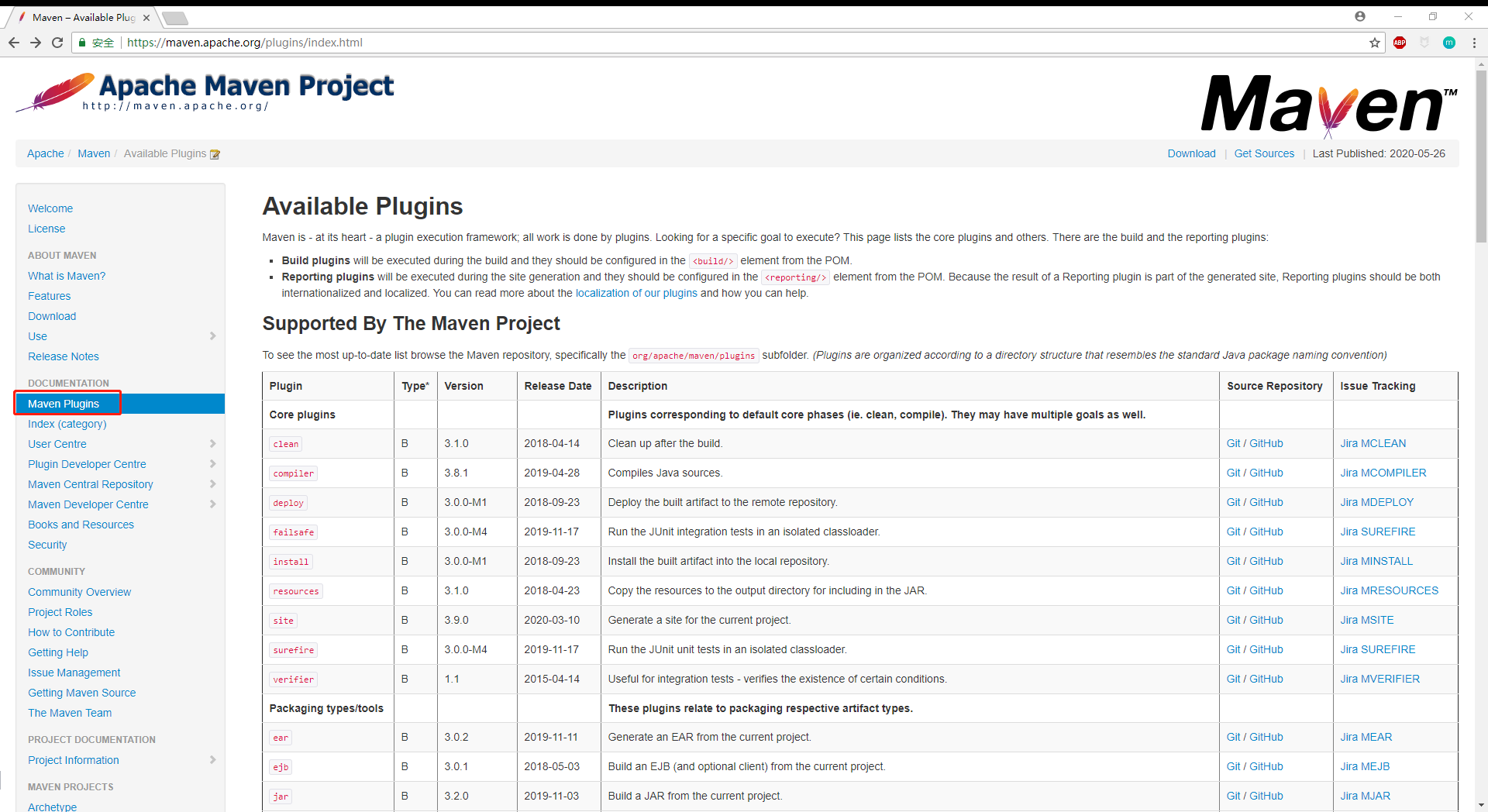Image resolution: width=1488 pixels, height=812 pixels.
Task: Click the Download link in top bar
Action: click(1191, 153)
